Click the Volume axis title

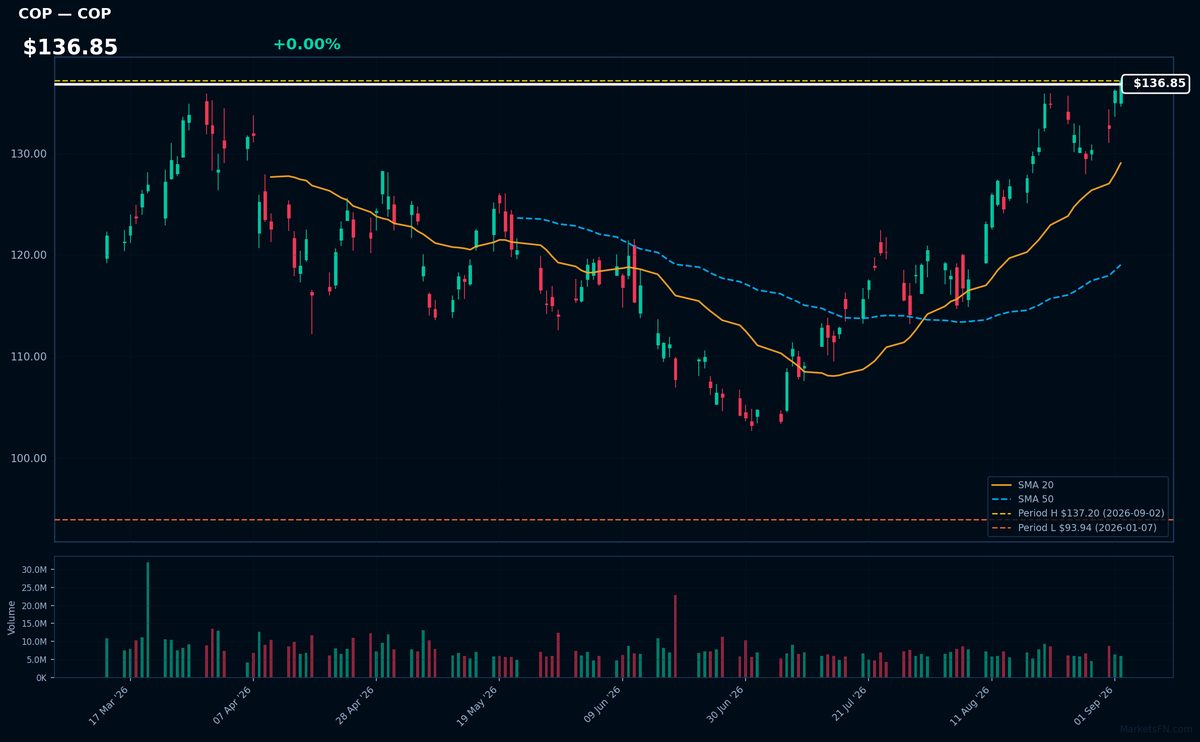[12, 617]
